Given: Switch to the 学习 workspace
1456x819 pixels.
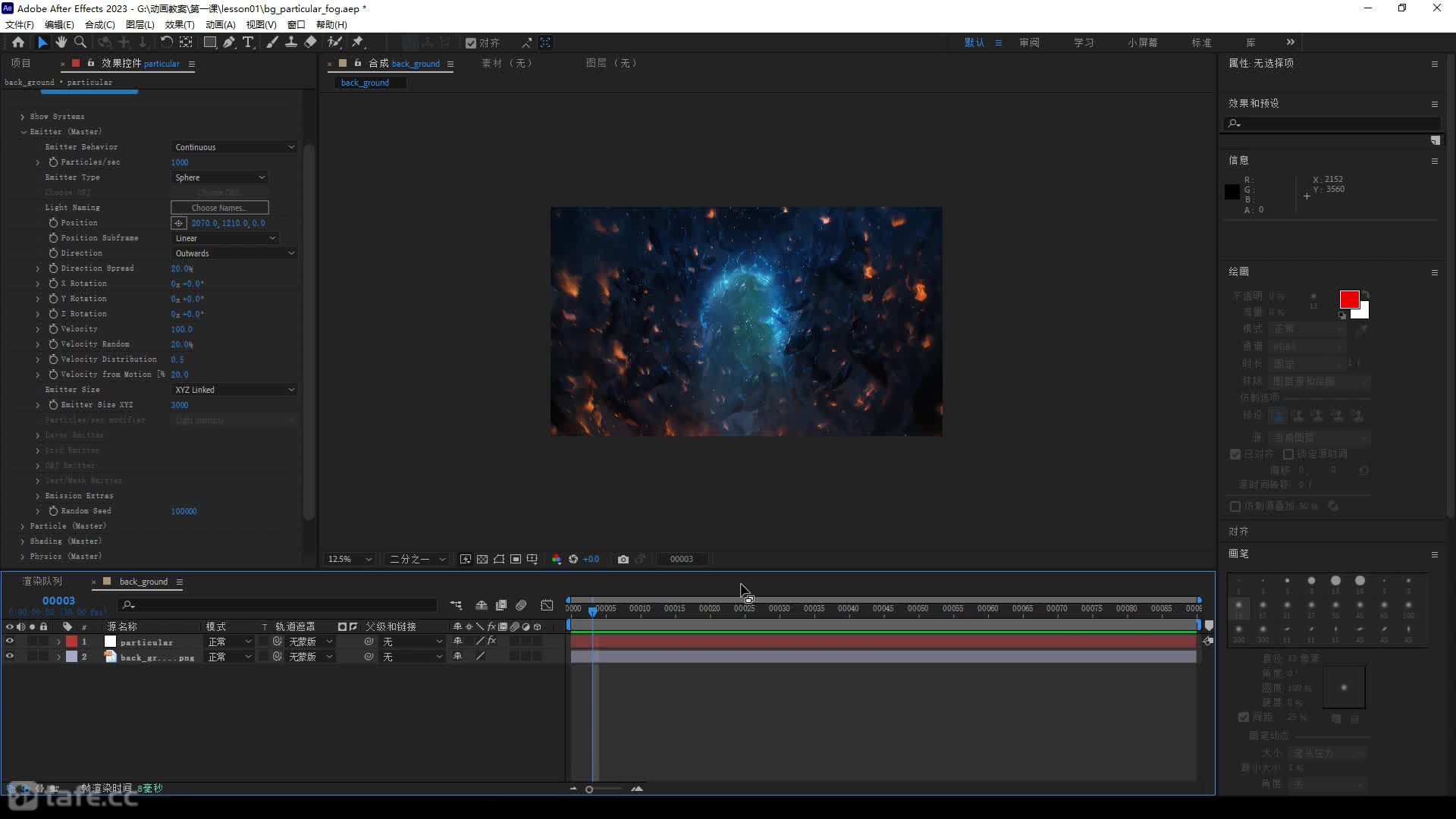Looking at the screenshot, I should pos(1084,43).
